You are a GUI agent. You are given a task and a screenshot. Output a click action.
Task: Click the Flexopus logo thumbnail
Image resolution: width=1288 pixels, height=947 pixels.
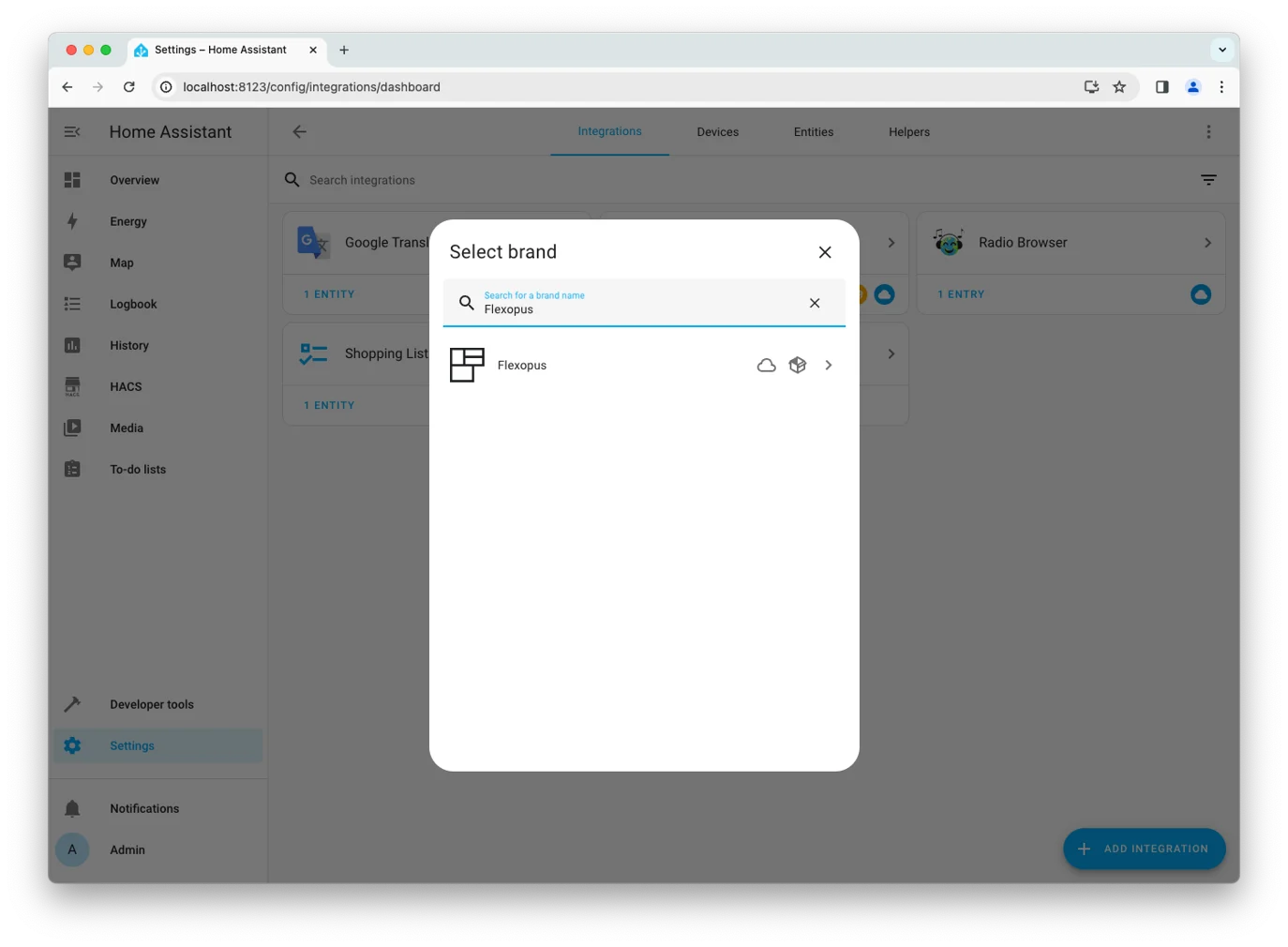467,366
